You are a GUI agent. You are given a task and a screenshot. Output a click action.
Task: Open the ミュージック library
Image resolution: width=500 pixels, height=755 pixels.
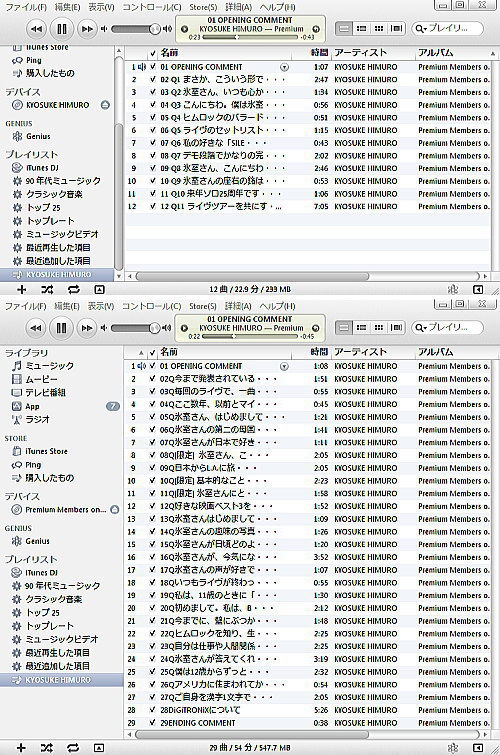(x=49, y=365)
